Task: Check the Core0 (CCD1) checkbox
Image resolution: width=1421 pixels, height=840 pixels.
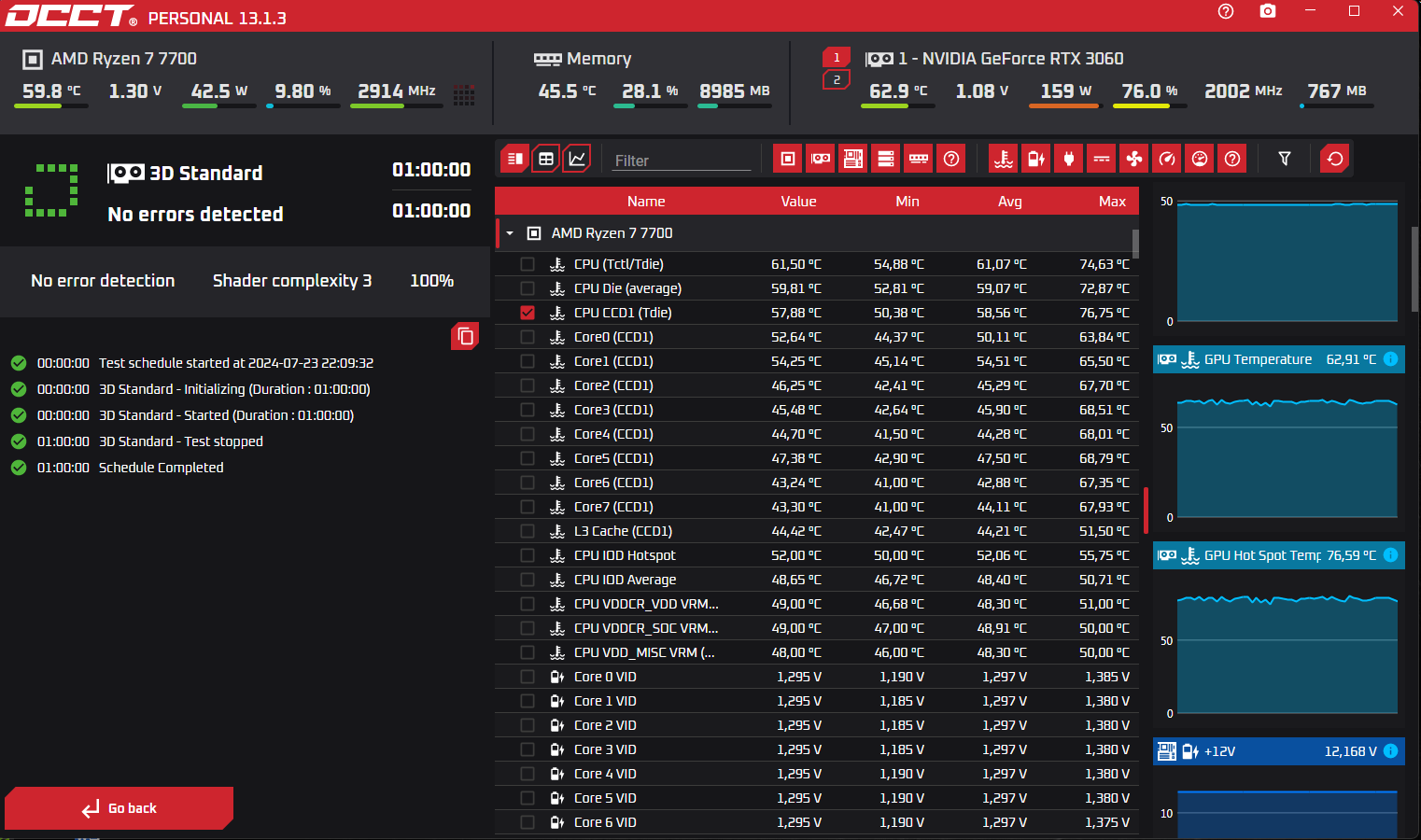Action: (528, 337)
